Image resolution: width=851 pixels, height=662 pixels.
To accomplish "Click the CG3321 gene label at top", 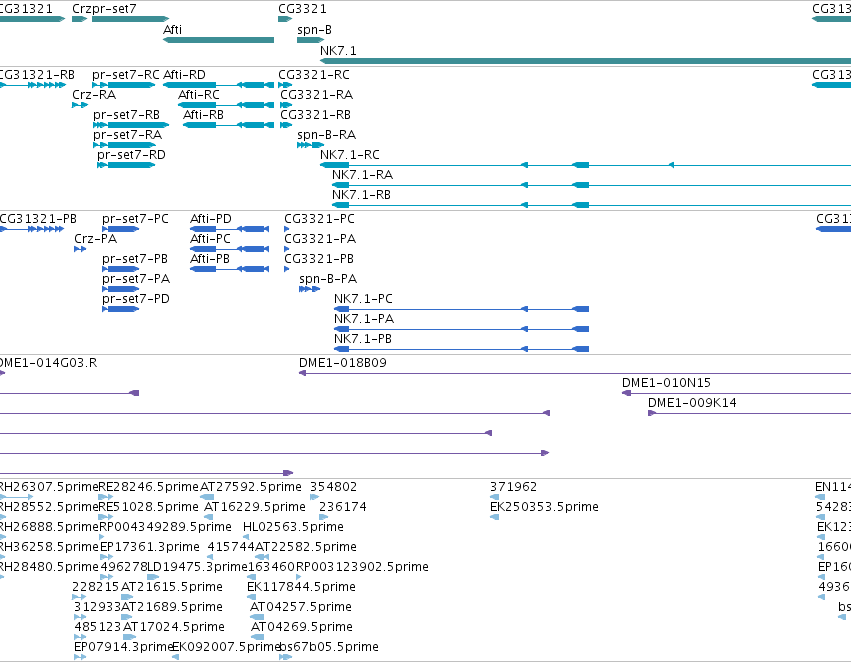I will [302, 9].
